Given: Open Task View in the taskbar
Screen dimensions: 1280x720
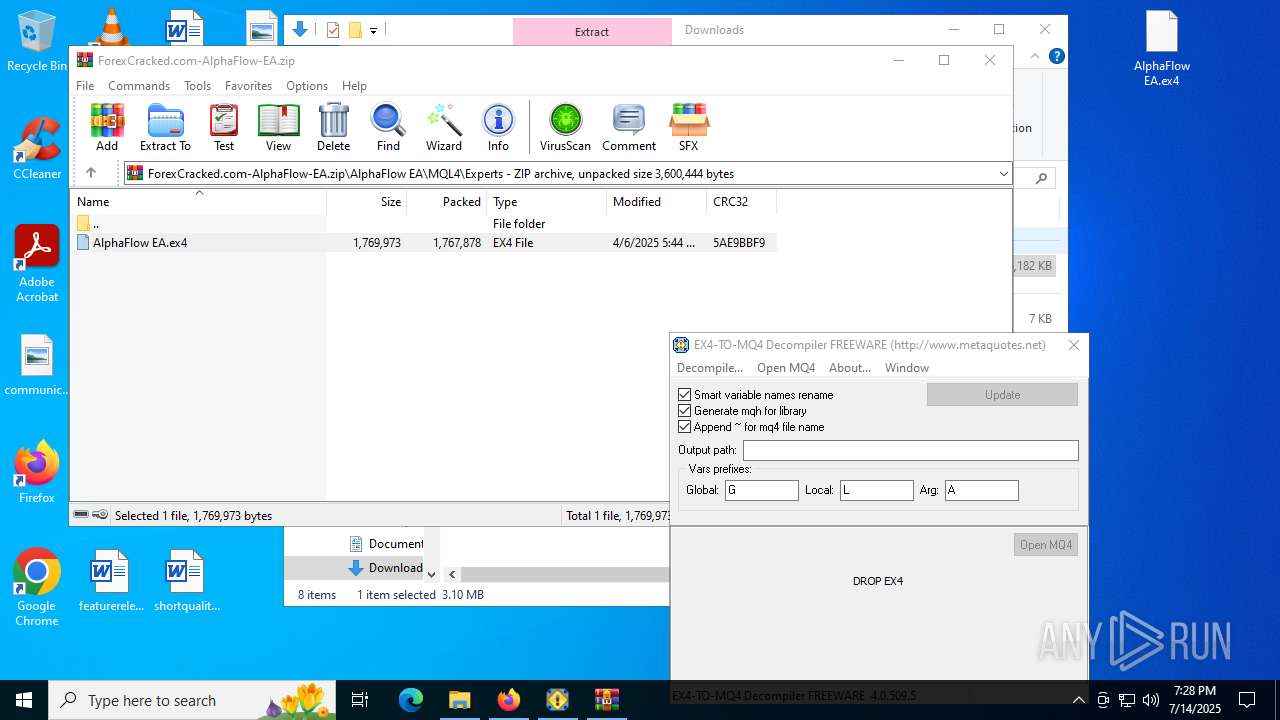Looking at the screenshot, I should [x=361, y=700].
